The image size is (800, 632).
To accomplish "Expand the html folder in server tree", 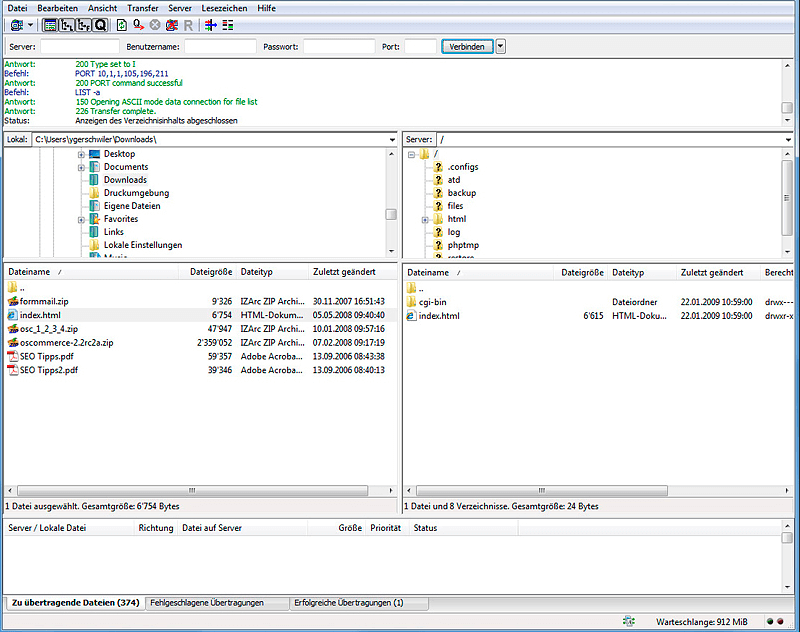I will click(425, 219).
